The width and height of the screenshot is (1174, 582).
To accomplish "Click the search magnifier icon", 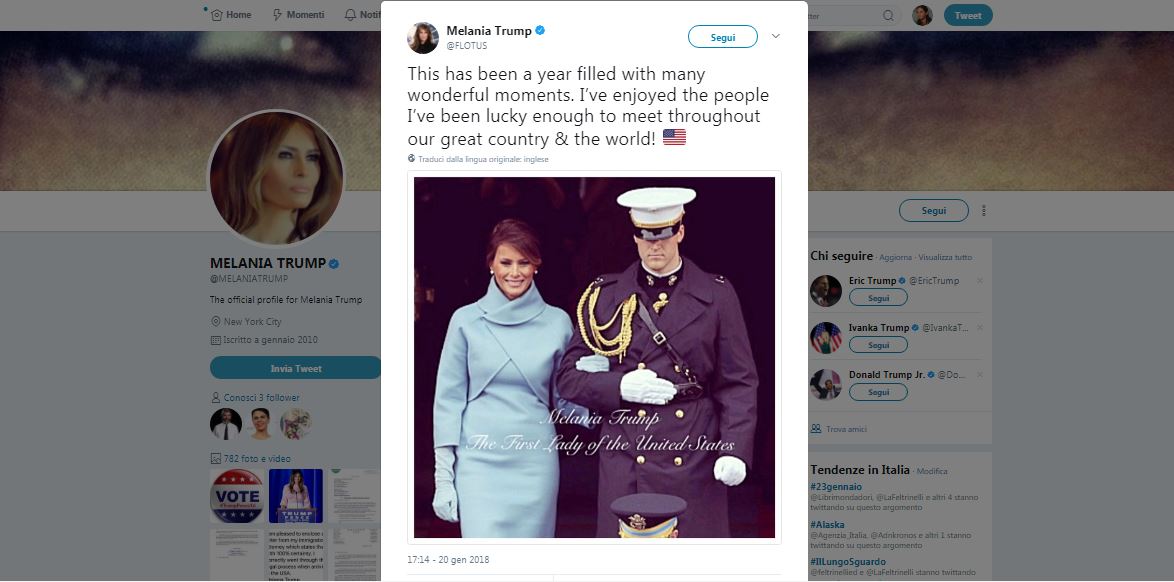I will click(888, 16).
